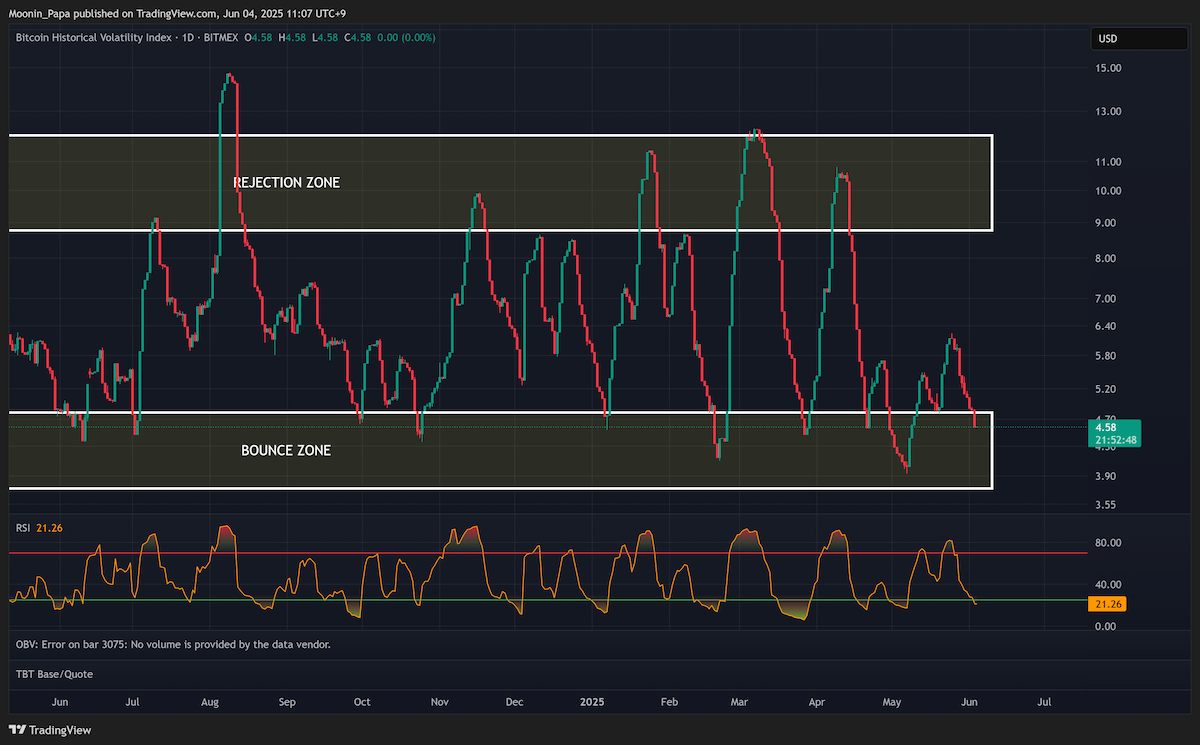Viewport: 1200px width, 745px height.
Task: Select the REJECTION ZONE text label
Action: coord(286,183)
